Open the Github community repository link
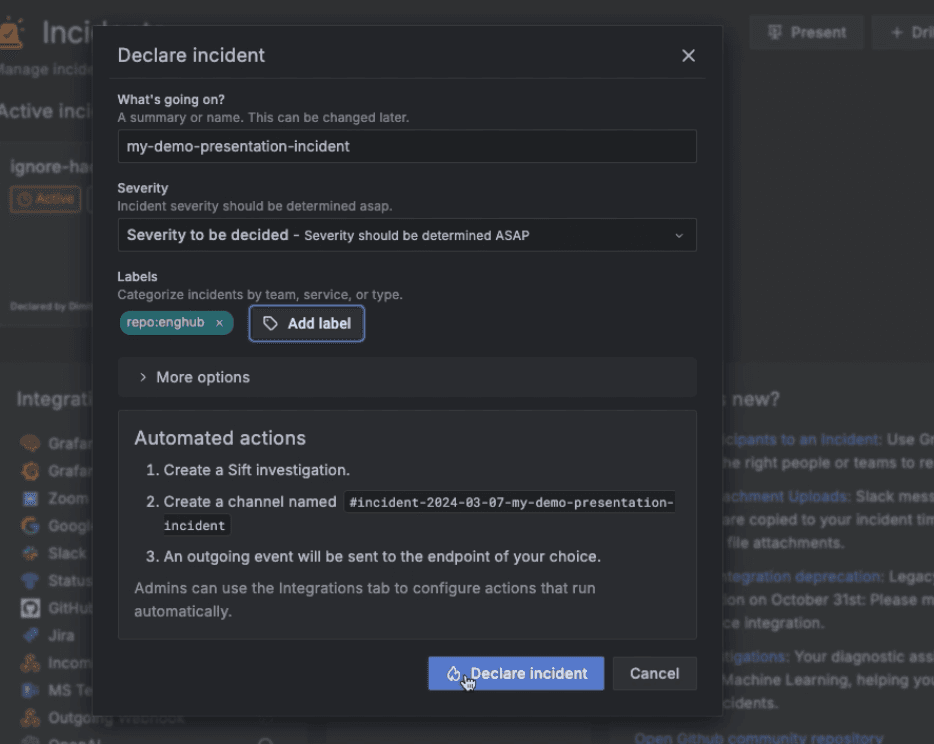This screenshot has height=744, width=934. (x=758, y=738)
